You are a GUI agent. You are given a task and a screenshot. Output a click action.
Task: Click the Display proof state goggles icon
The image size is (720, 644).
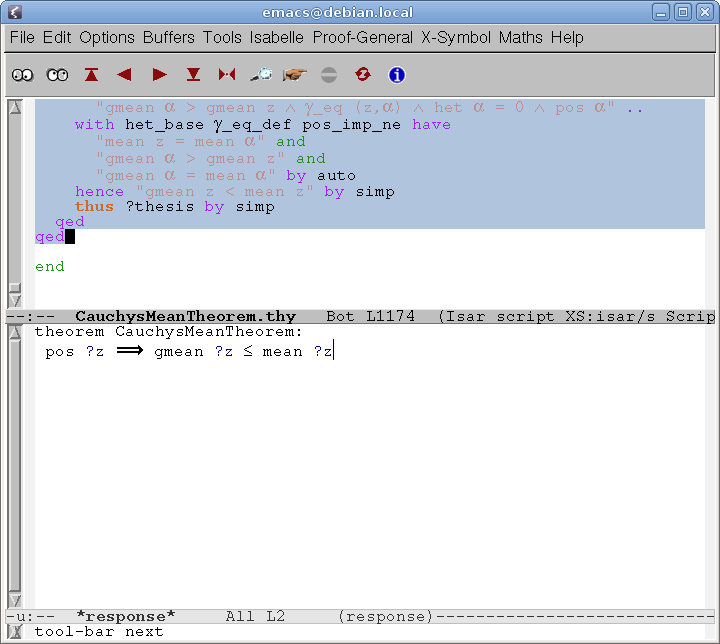23,75
